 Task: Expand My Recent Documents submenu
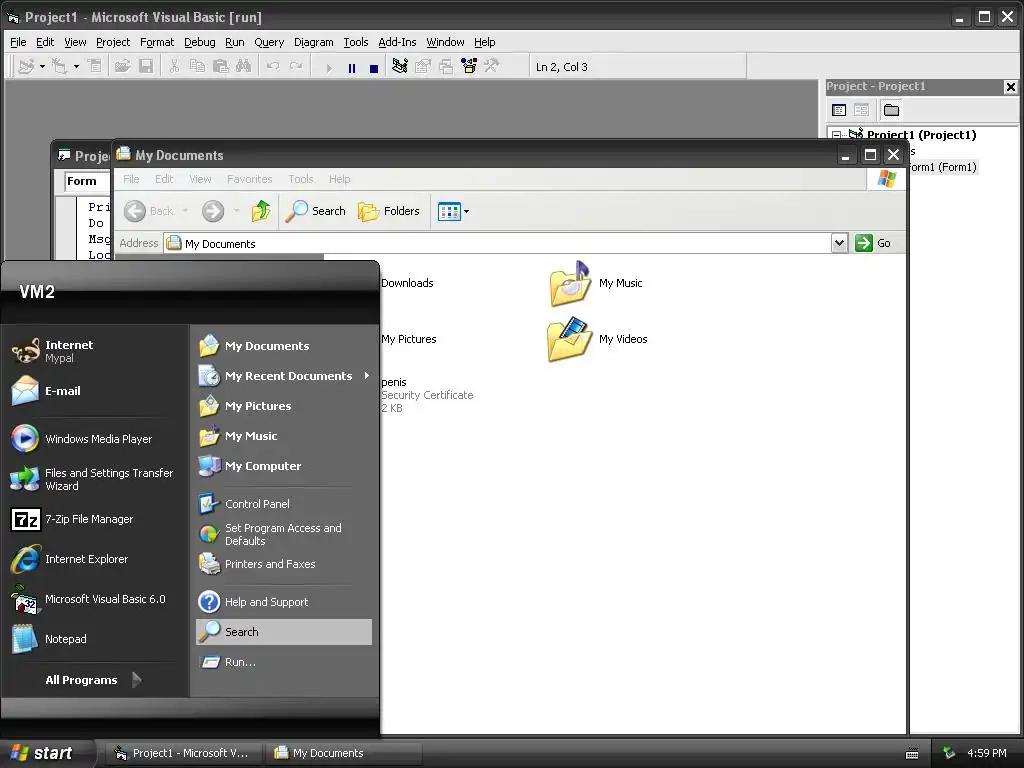pyautogui.click(x=284, y=376)
